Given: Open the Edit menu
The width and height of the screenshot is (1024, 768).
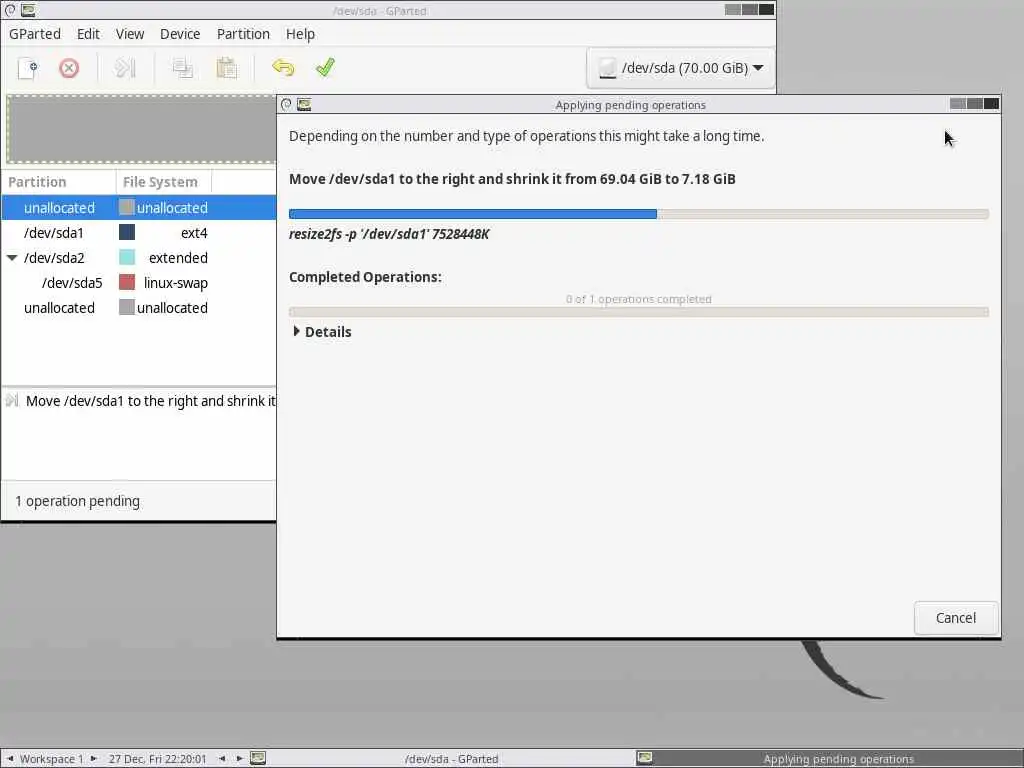Looking at the screenshot, I should [x=88, y=34].
